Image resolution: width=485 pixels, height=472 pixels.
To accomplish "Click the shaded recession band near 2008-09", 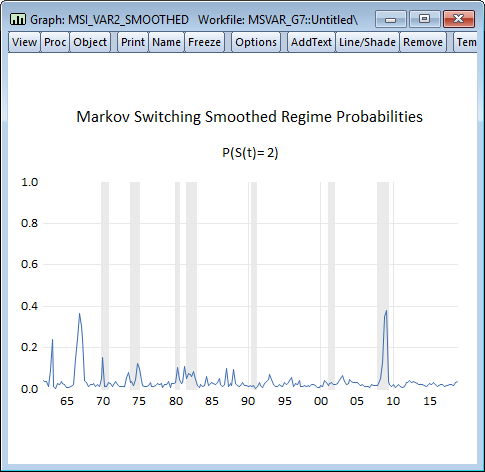I will click(383, 286).
